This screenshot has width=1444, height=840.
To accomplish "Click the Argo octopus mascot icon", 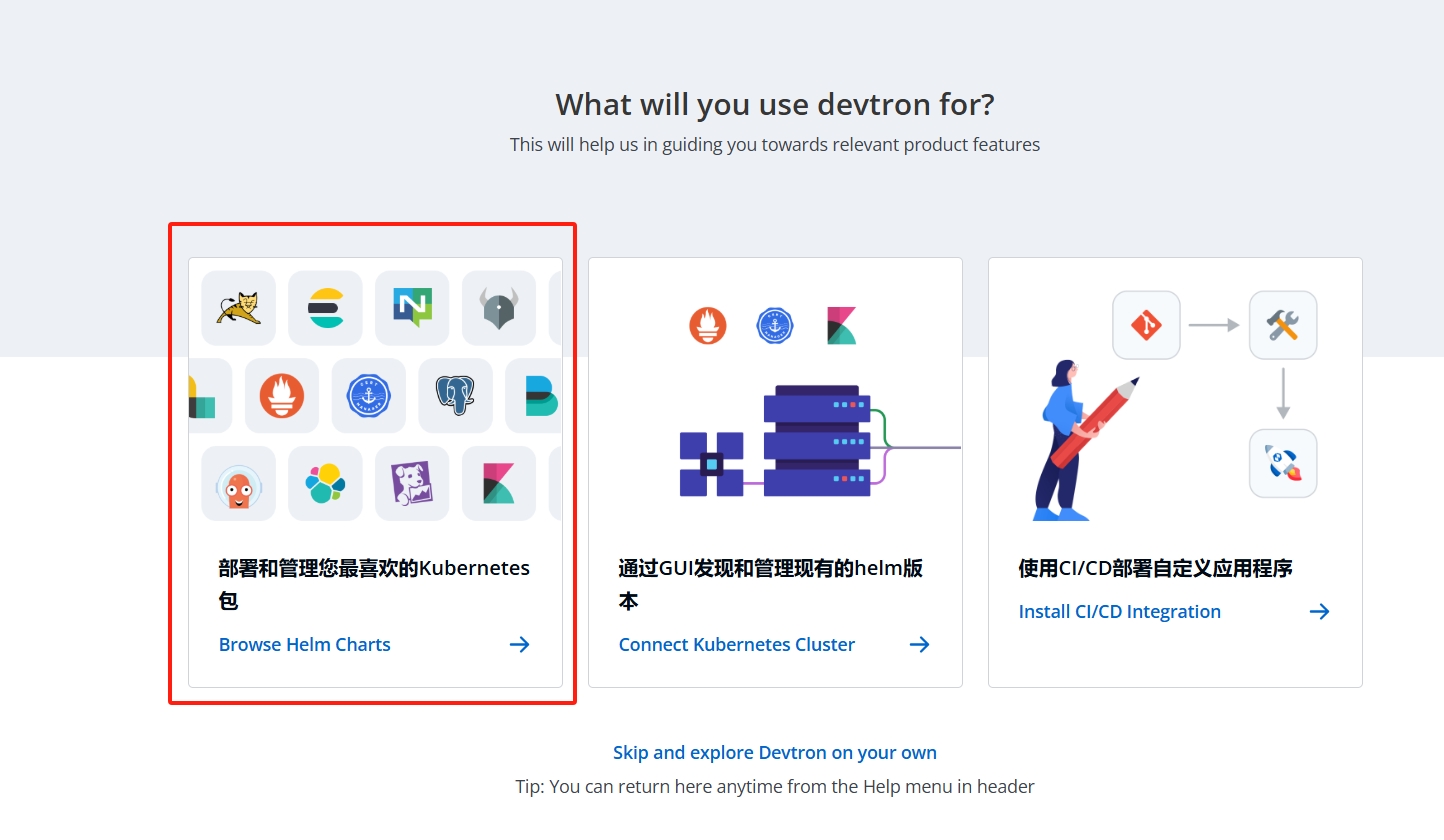I will tap(238, 484).
